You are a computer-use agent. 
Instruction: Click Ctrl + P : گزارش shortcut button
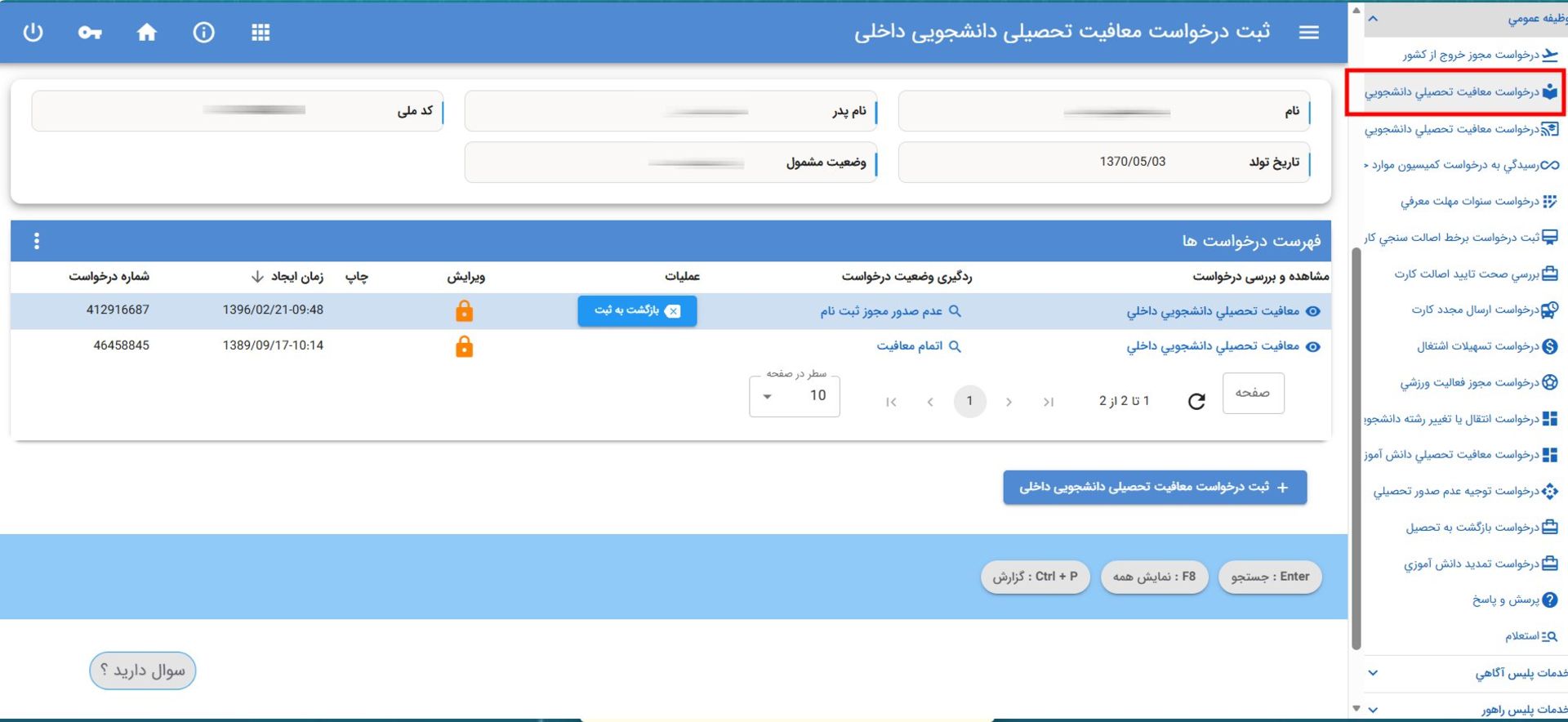click(x=1036, y=577)
